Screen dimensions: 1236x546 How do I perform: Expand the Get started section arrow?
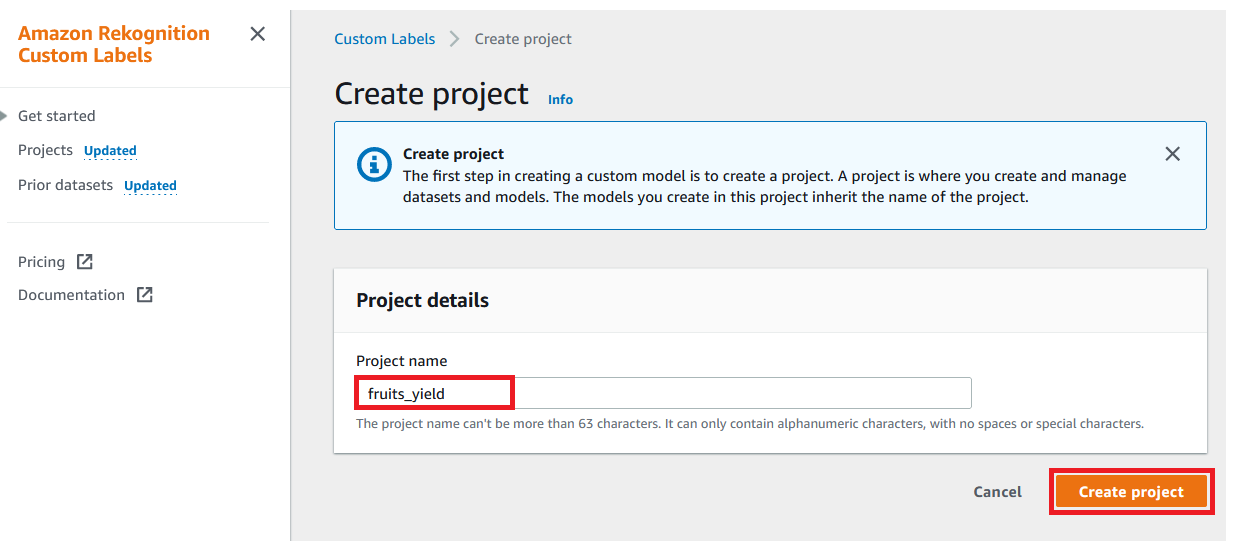[4, 116]
